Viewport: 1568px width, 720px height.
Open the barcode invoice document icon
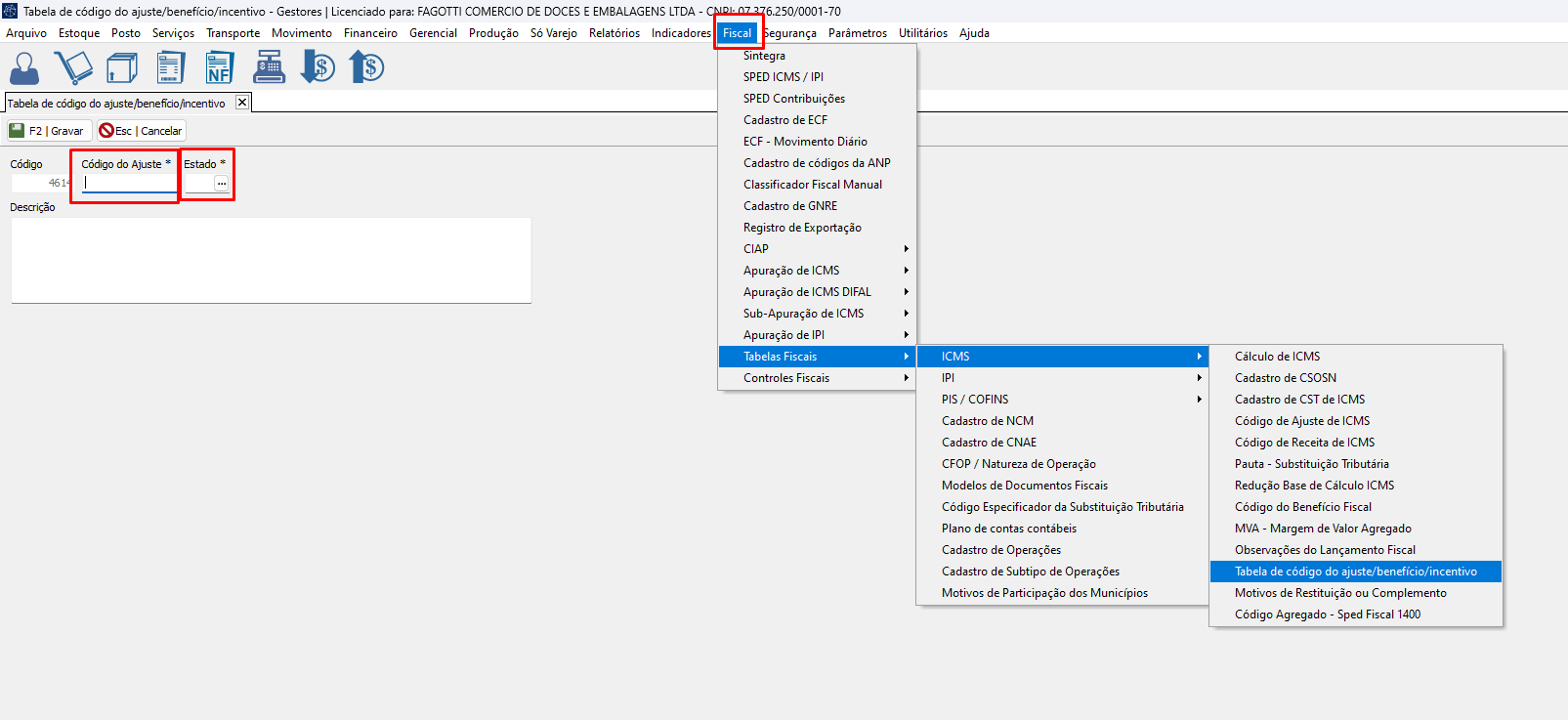171,68
